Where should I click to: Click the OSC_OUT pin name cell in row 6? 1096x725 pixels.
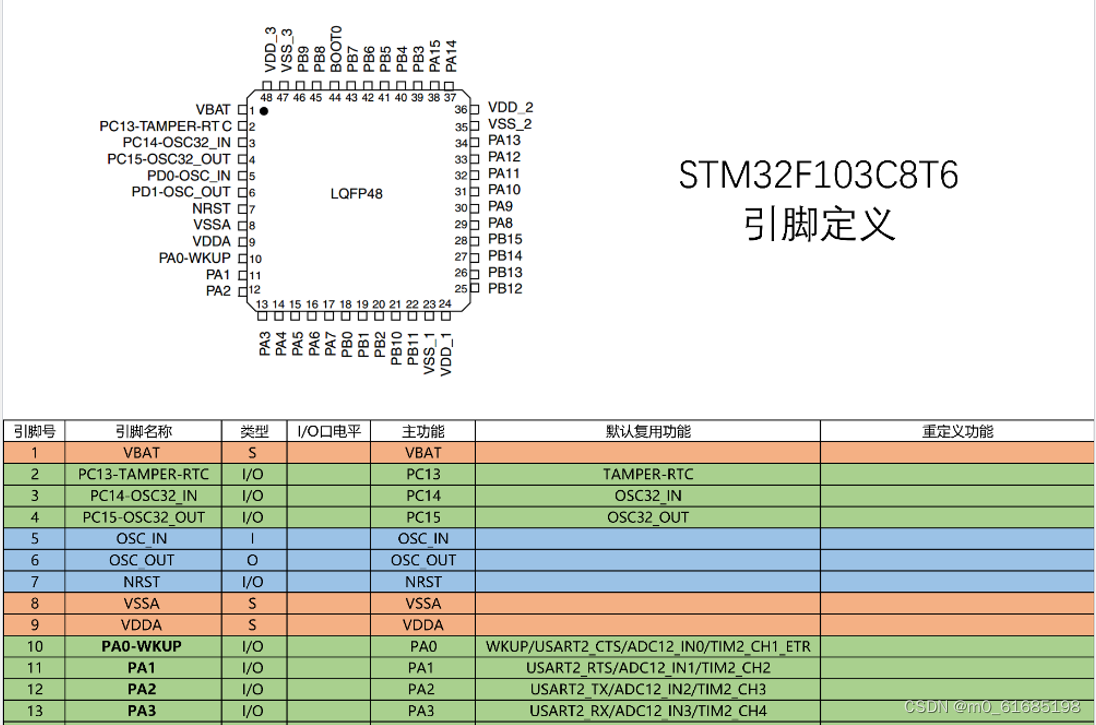142,561
